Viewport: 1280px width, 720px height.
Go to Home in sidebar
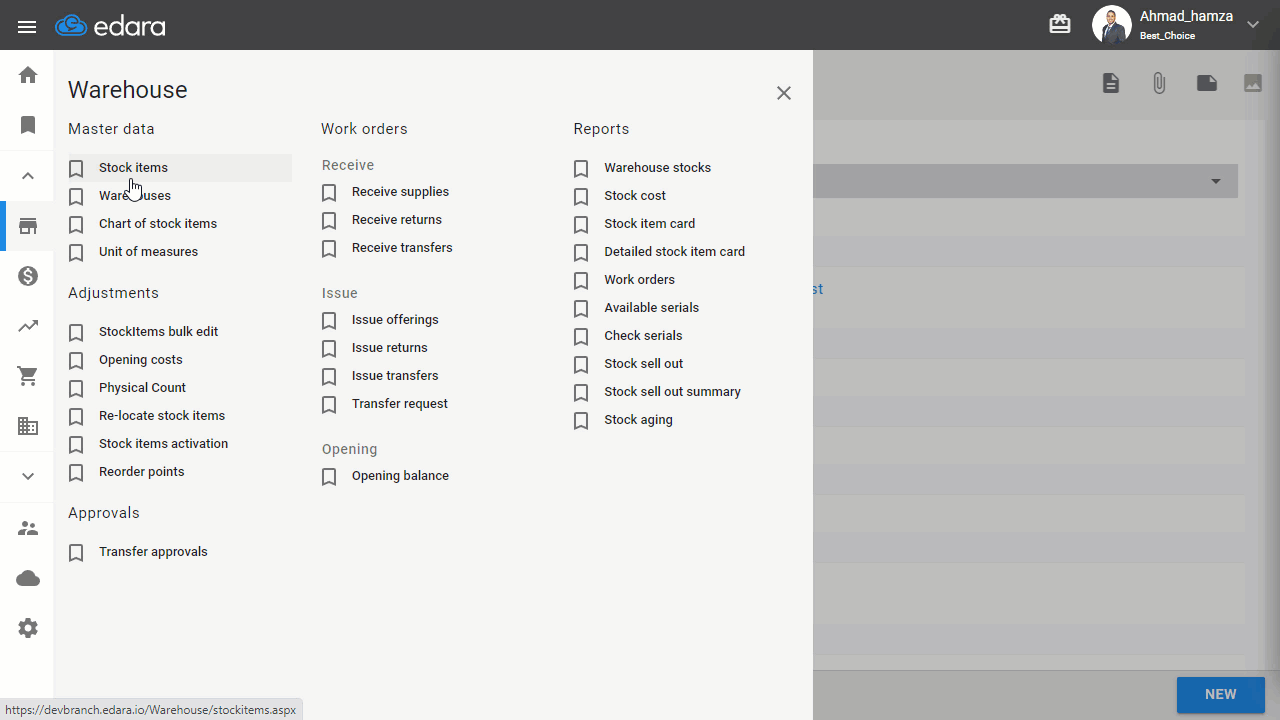(x=28, y=75)
